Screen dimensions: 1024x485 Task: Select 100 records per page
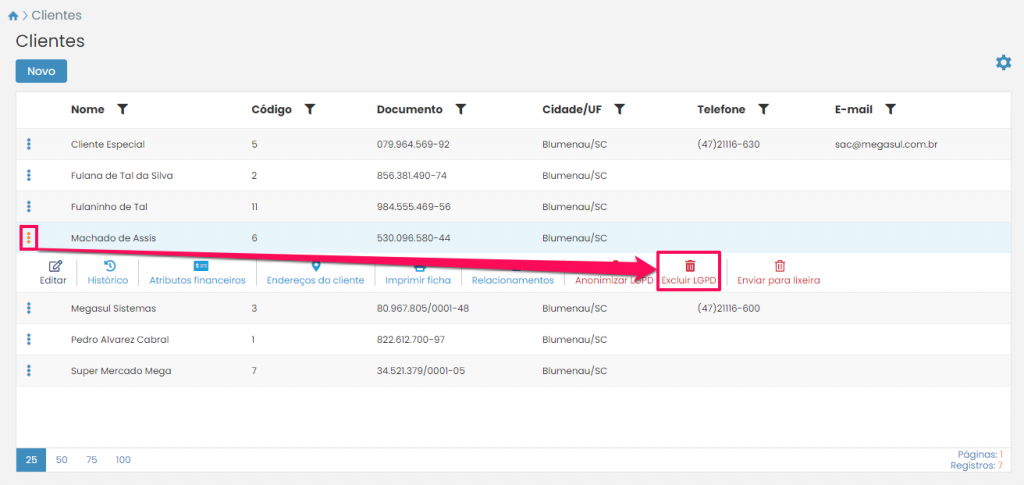click(123, 460)
